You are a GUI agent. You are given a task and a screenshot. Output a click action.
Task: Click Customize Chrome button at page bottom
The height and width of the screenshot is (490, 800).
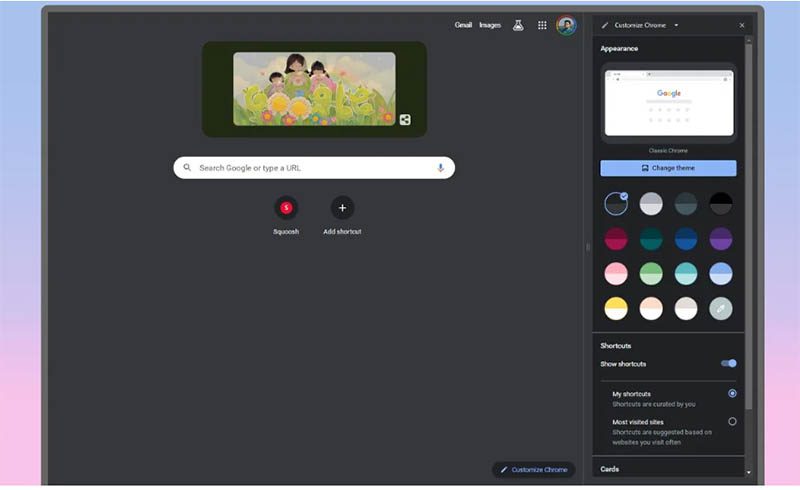pos(534,470)
